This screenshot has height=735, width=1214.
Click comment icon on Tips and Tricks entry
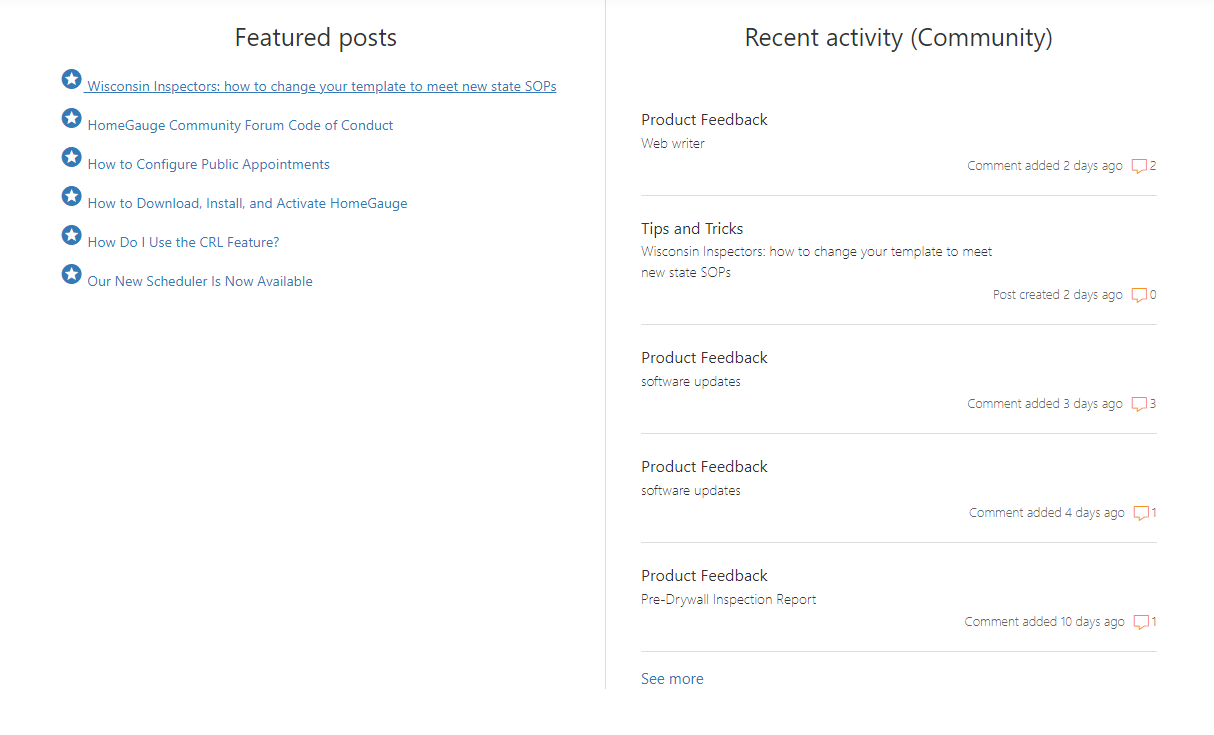click(1139, 296)
